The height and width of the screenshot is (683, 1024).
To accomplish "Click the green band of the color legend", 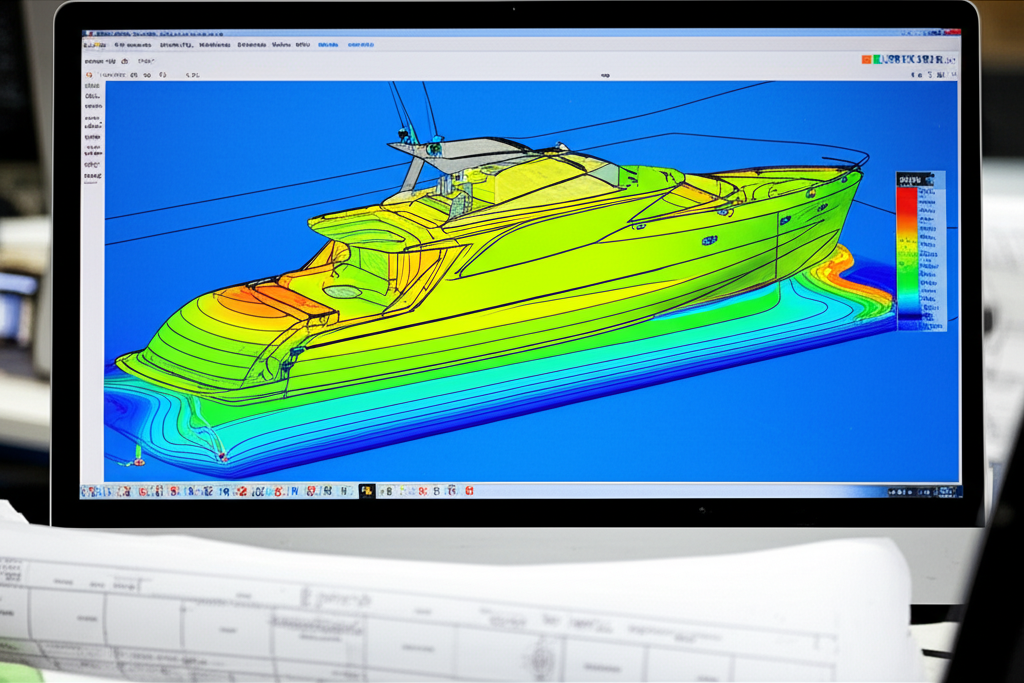I will point(907,283).
